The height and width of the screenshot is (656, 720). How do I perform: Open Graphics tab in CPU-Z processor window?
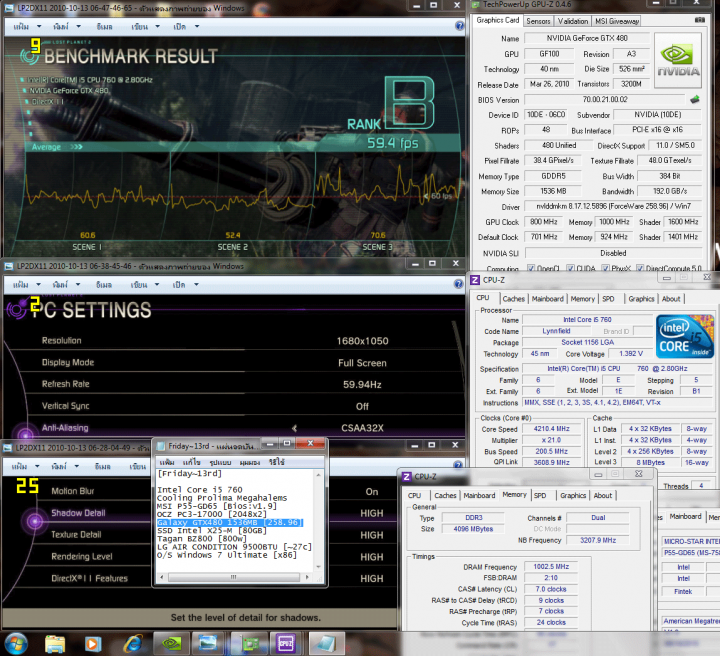[x=641, y=299]
